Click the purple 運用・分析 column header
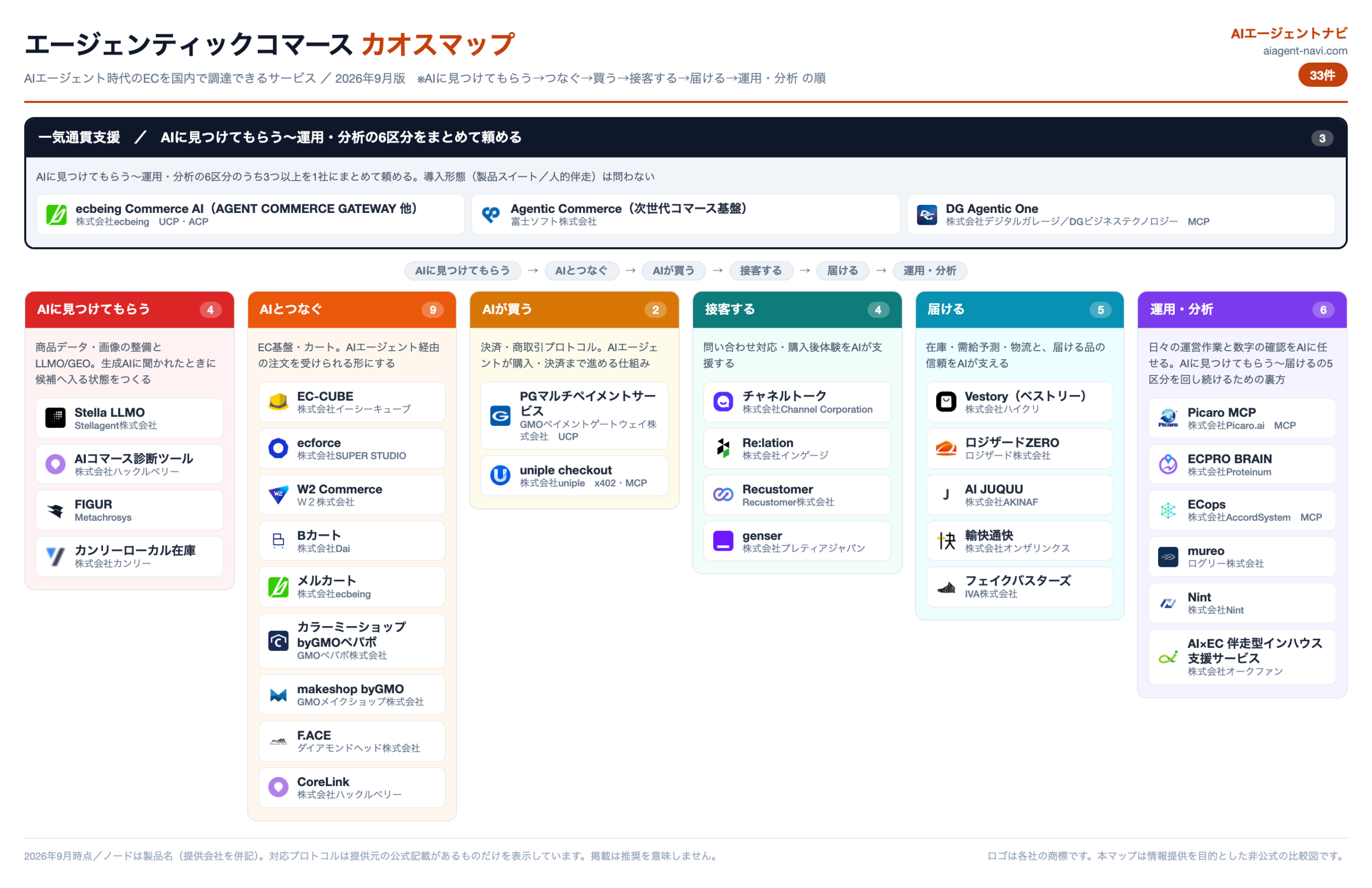 click(1242, 309)
